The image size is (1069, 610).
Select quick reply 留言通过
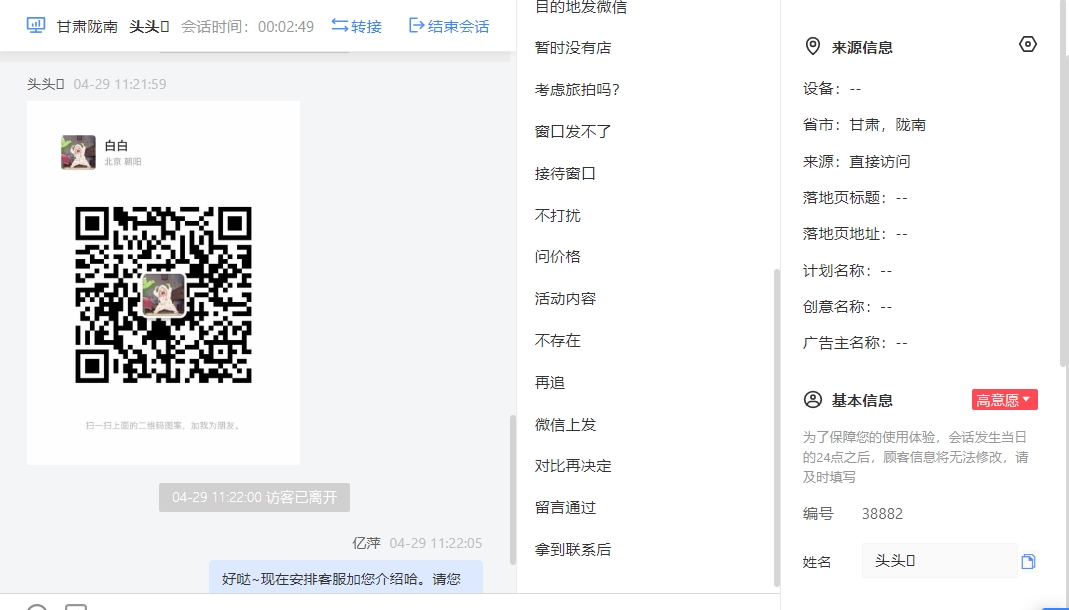[x=565, y=507]
